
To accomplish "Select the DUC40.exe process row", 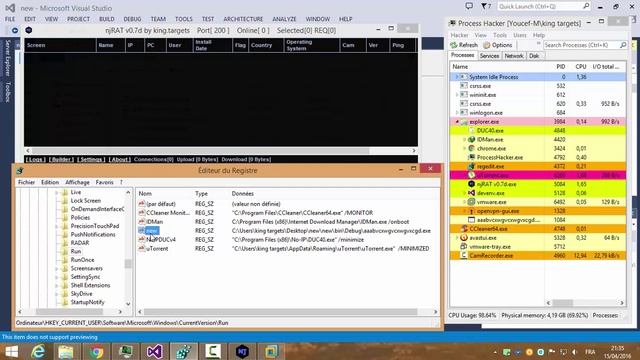I will pyautogui.click(x=538, y=131).
